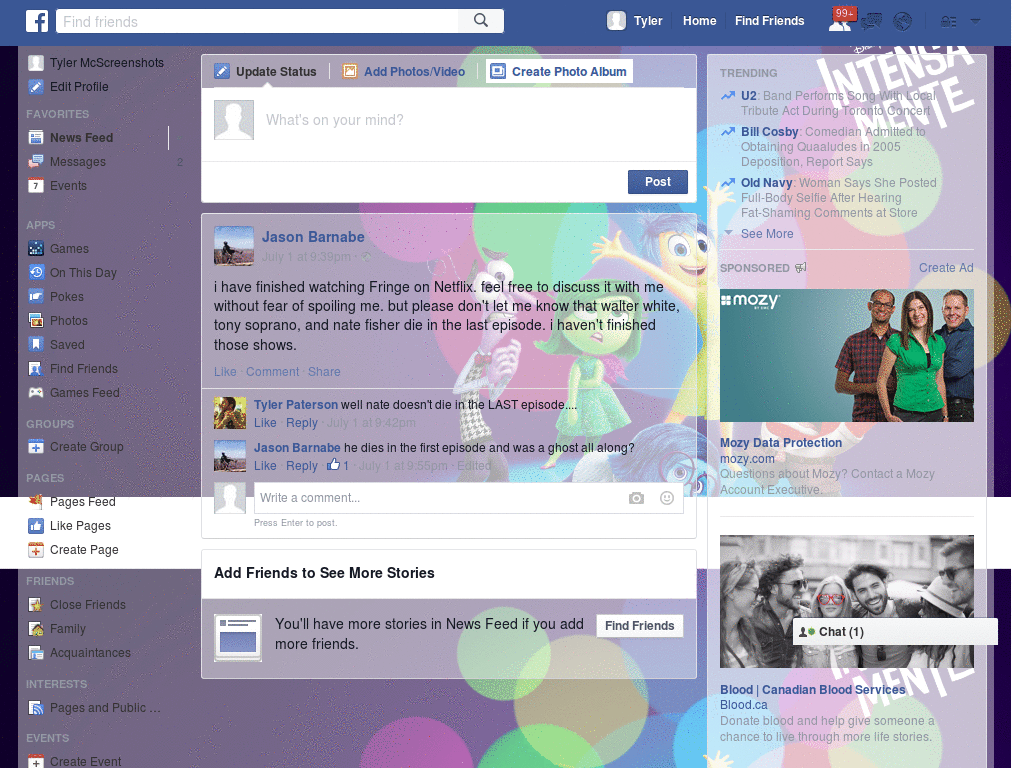Expand See More trending topics
1024x768 pixels.
(767, 234)
